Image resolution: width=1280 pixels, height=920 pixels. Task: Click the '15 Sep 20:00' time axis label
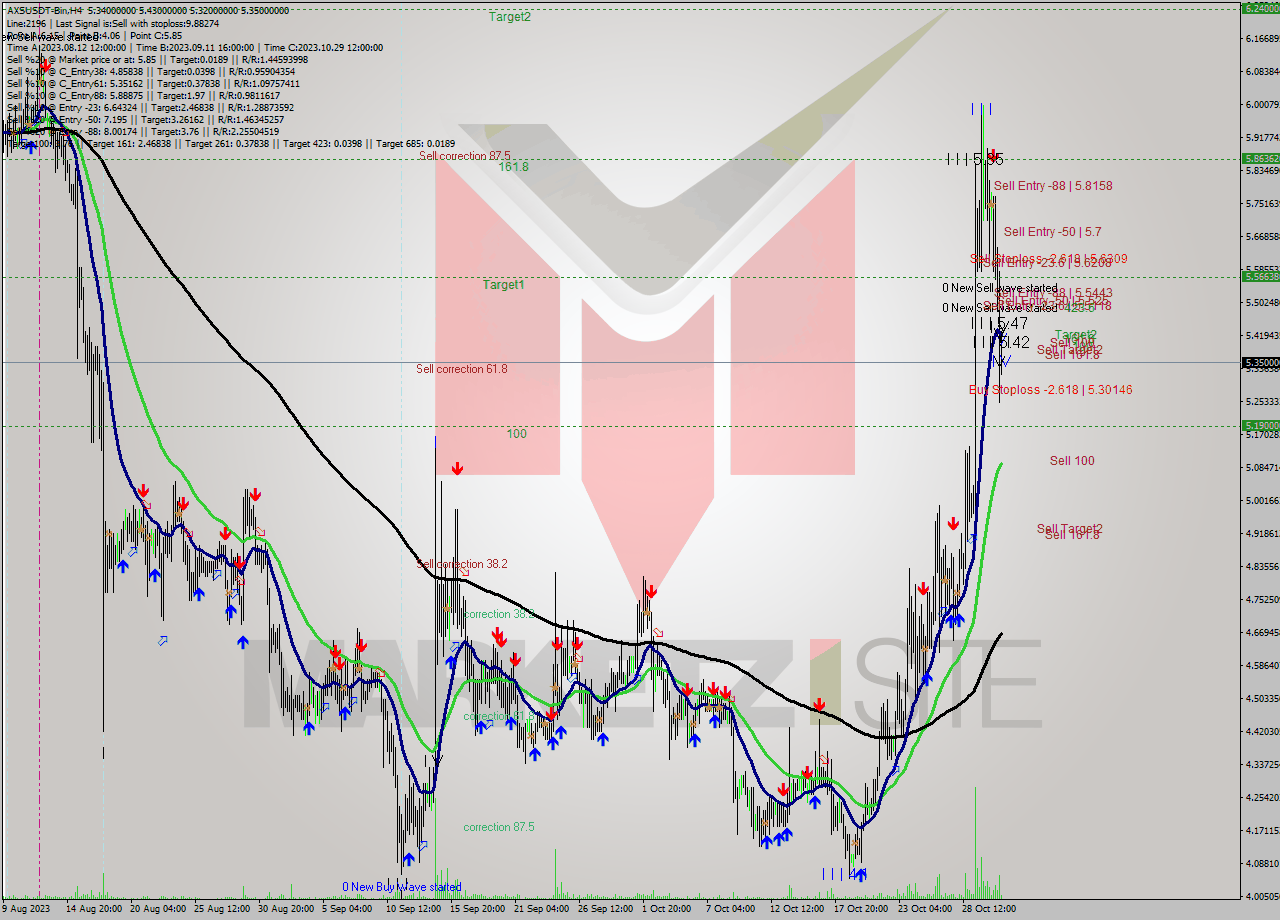coord(477,909)
